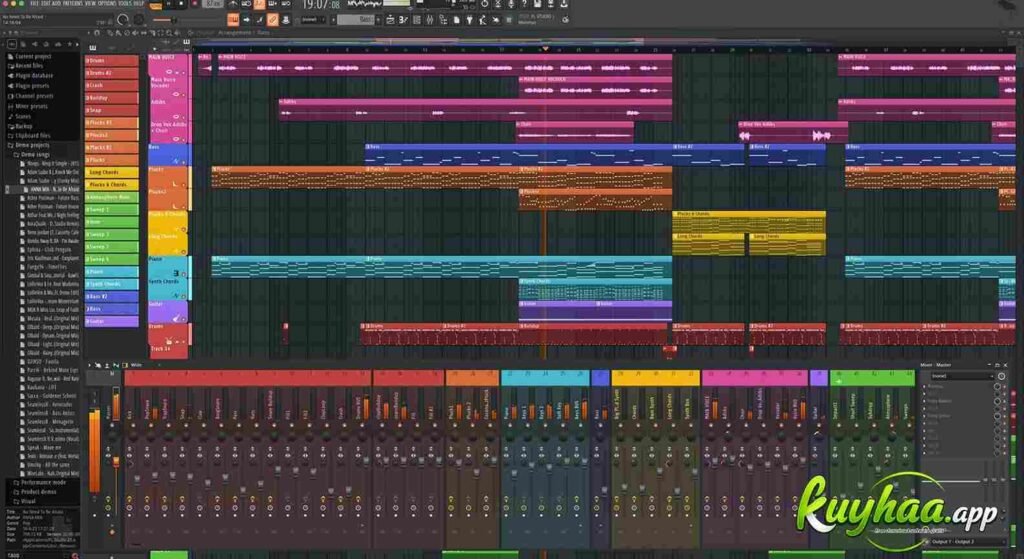
Task: Click the new document icon in toolbar
Action: click(x=456, y=20)
